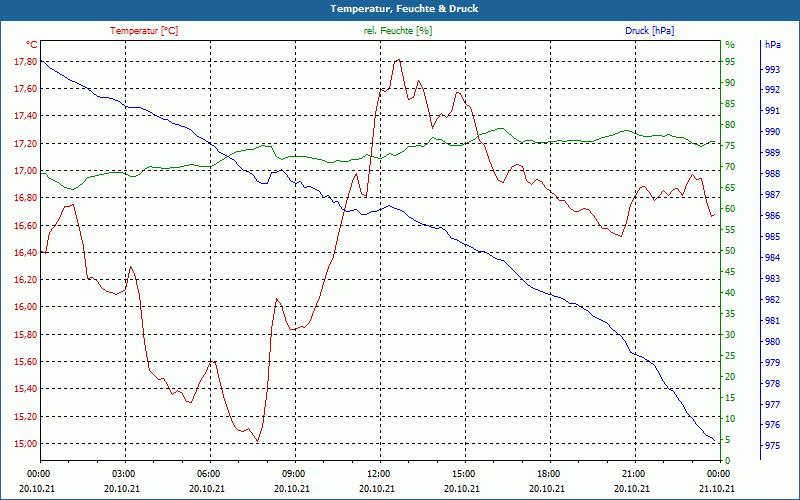Viewport: 800px width, 500px height.
Task: Select the green 'rel. Feuchte [%]' legend label
Action: (x=398, y=31)
